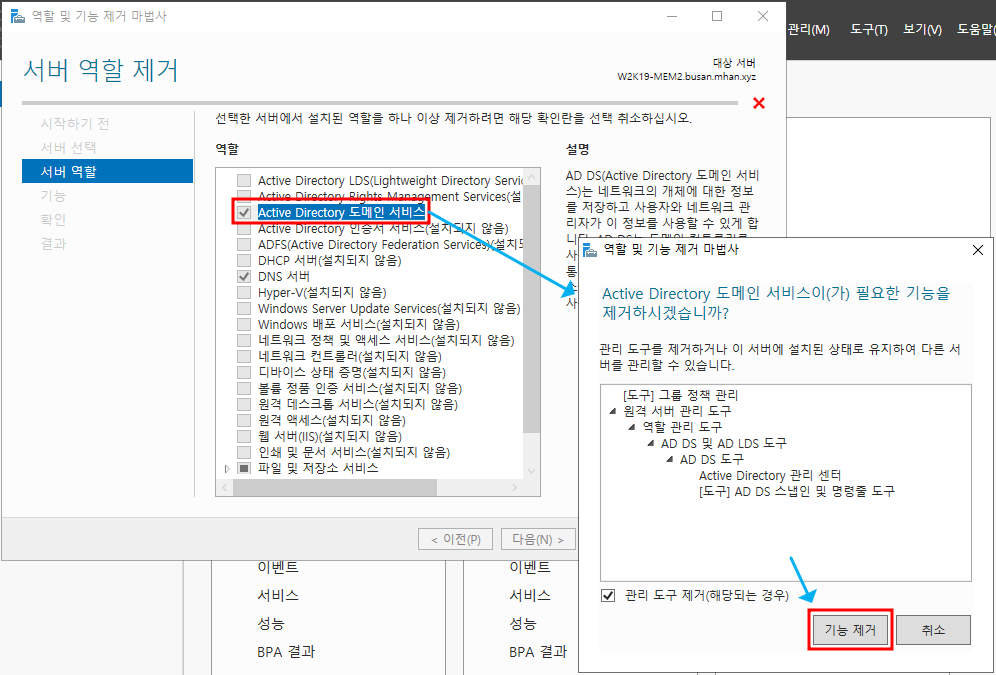Expand 파일 및 저장소 서비스 tree arrow
The height and width of the screenshot is (675, 996).
click(227, 469)
